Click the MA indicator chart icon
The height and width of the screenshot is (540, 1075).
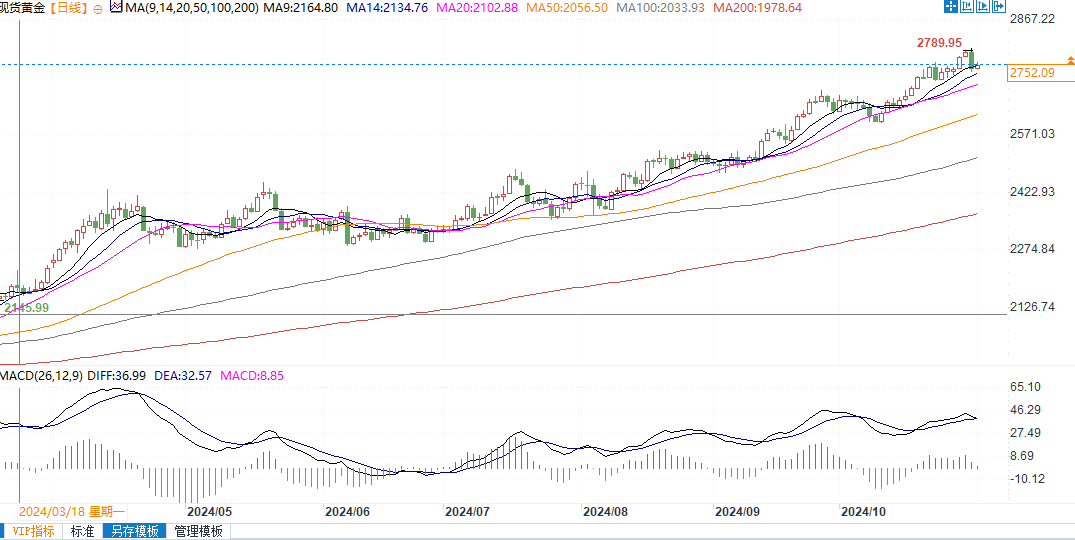click(x=116, y=8)
